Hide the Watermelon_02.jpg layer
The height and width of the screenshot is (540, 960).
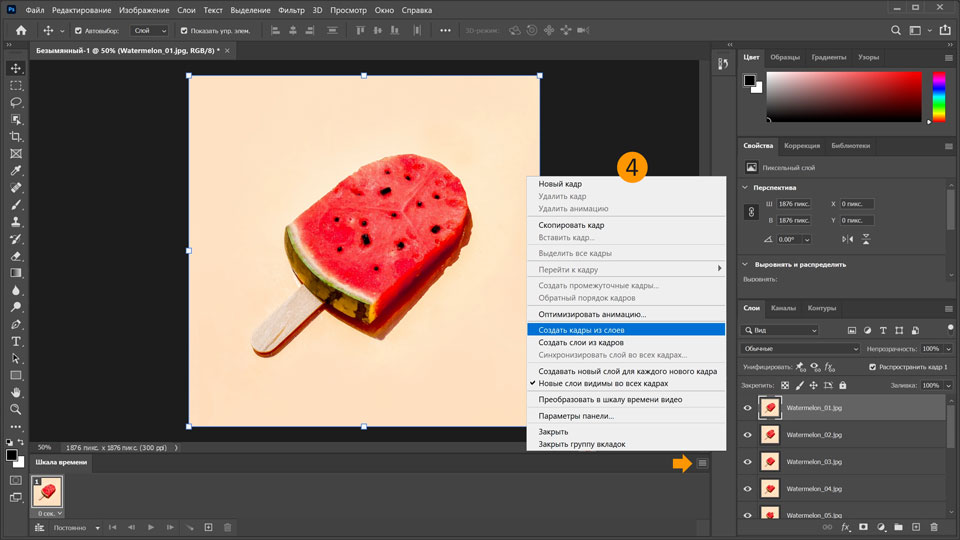pos(747,435)
